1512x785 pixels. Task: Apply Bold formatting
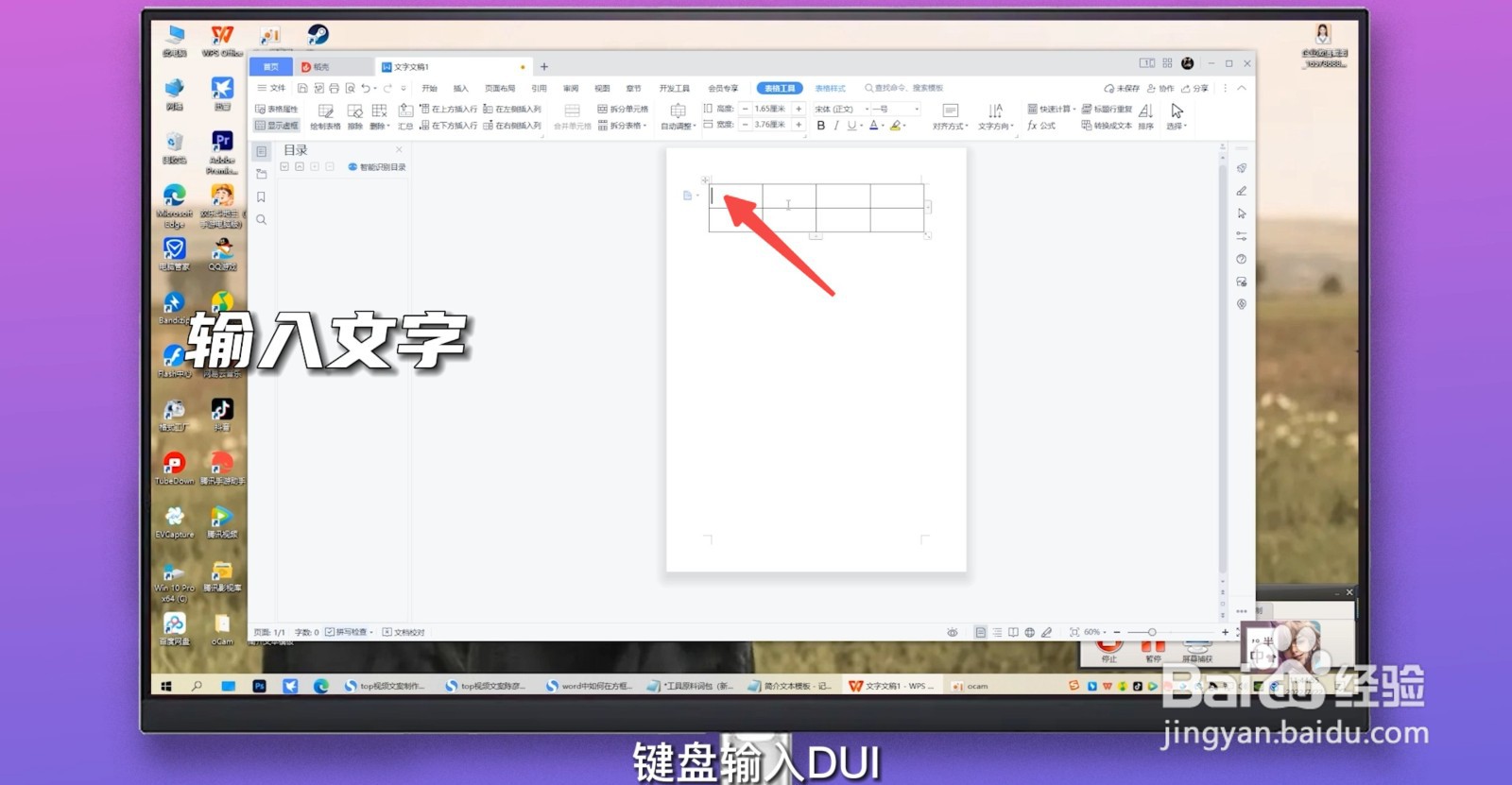[820, 126]
